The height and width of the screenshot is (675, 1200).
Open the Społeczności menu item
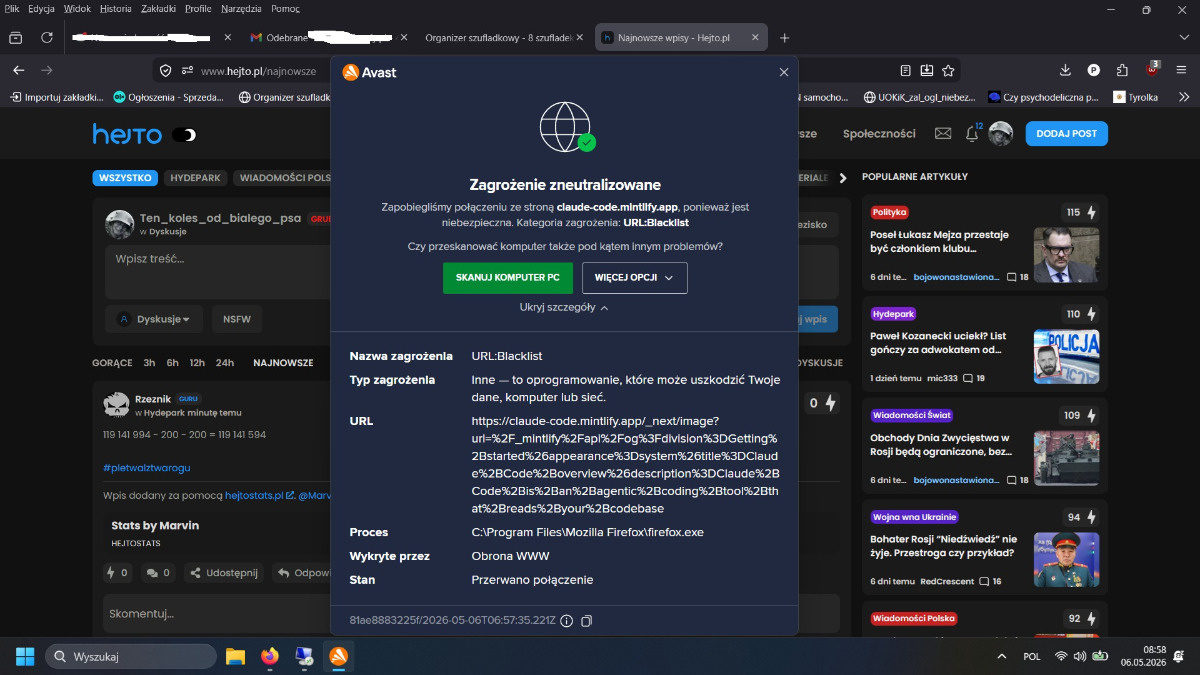coord(879,134)
